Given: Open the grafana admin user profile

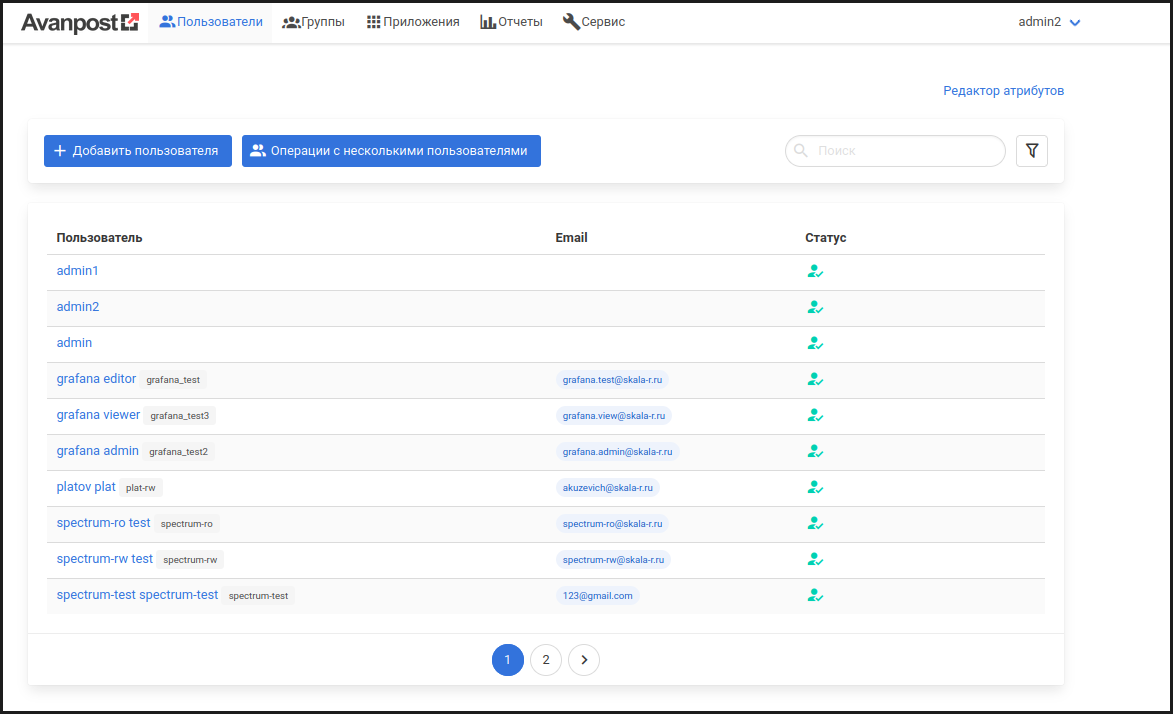Looking at the screenshot, I should pyautogui.click(x=98, y=451).
